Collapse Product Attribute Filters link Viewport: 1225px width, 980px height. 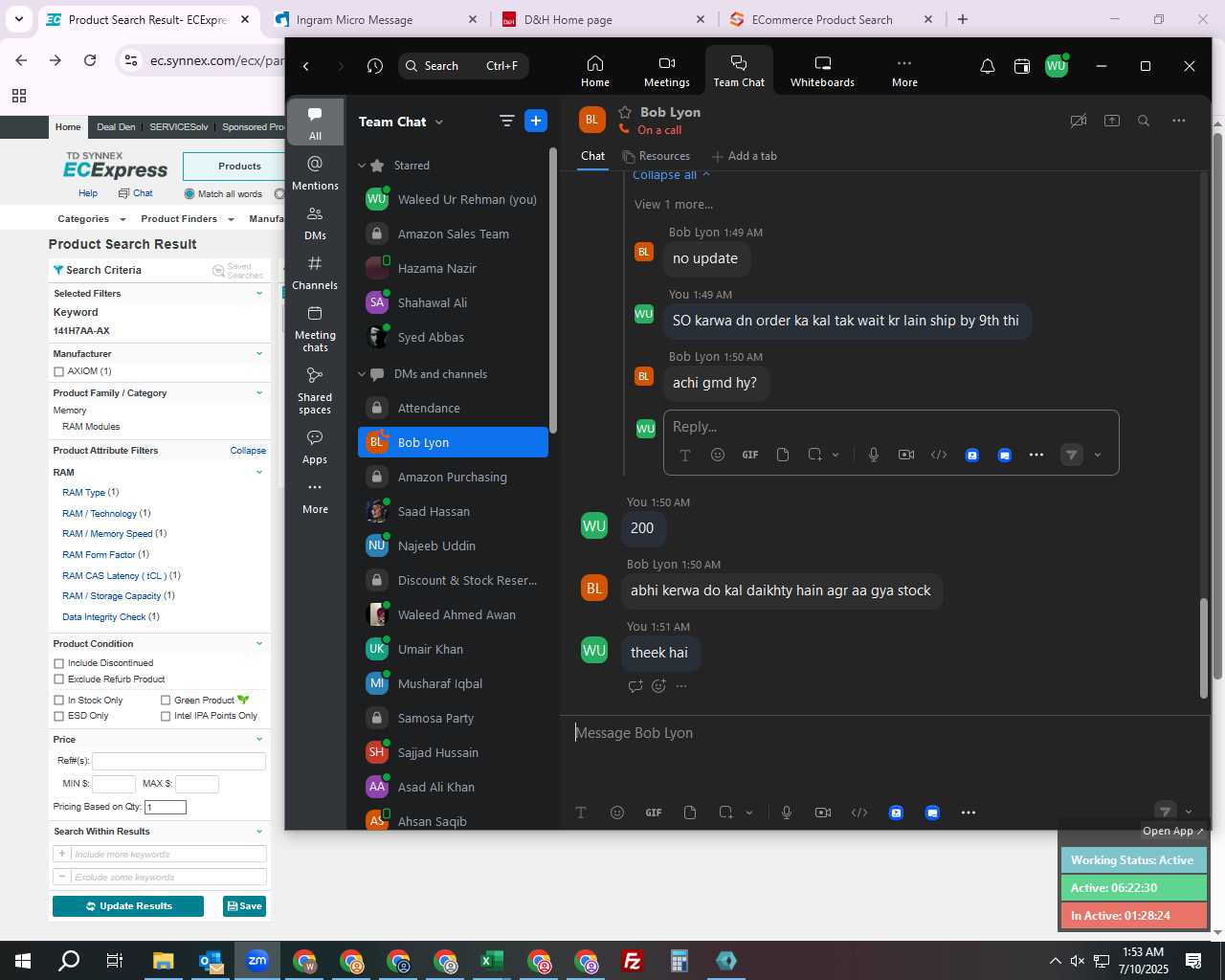248,451
